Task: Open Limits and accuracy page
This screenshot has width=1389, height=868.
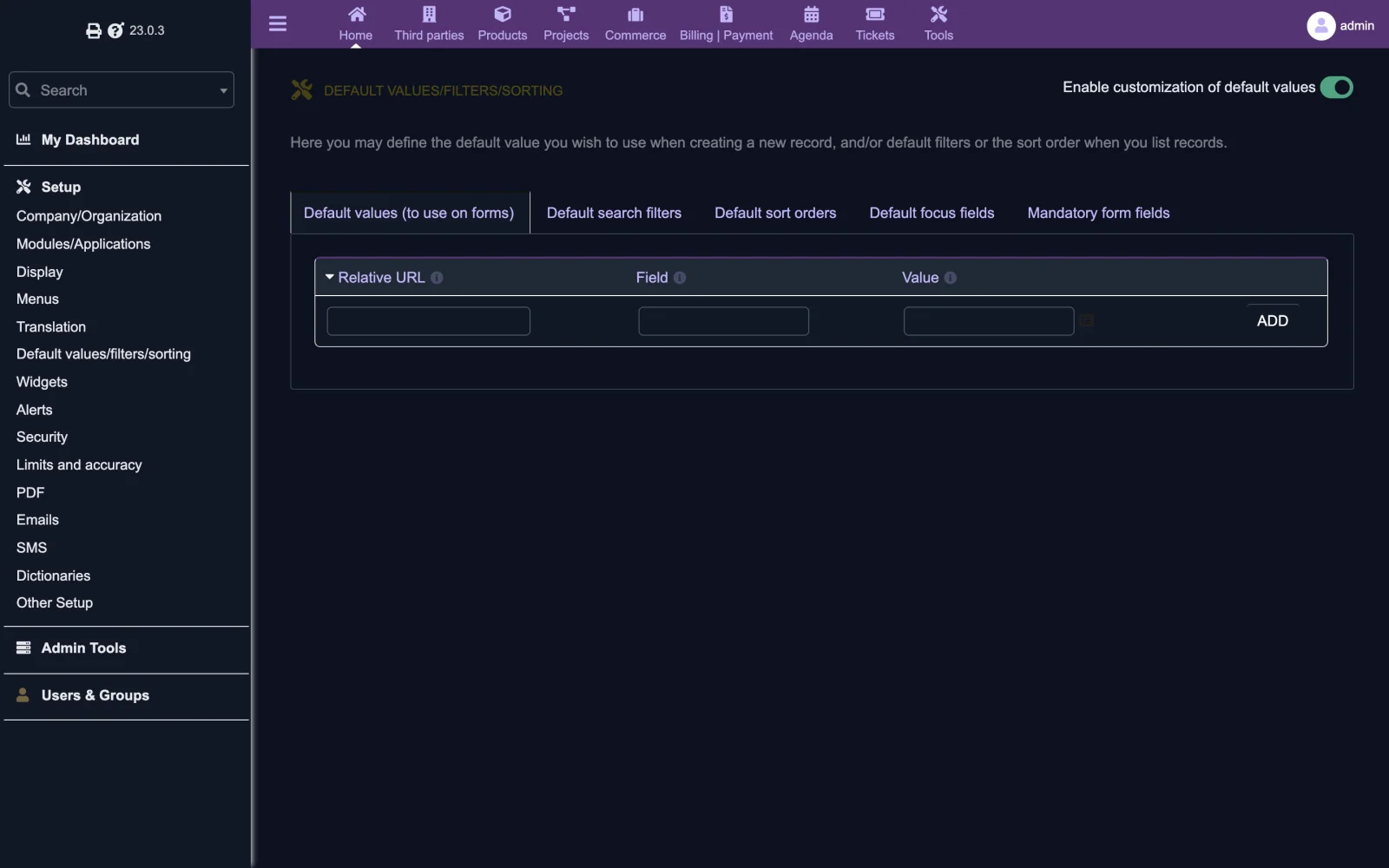Action: pos(79,464)
